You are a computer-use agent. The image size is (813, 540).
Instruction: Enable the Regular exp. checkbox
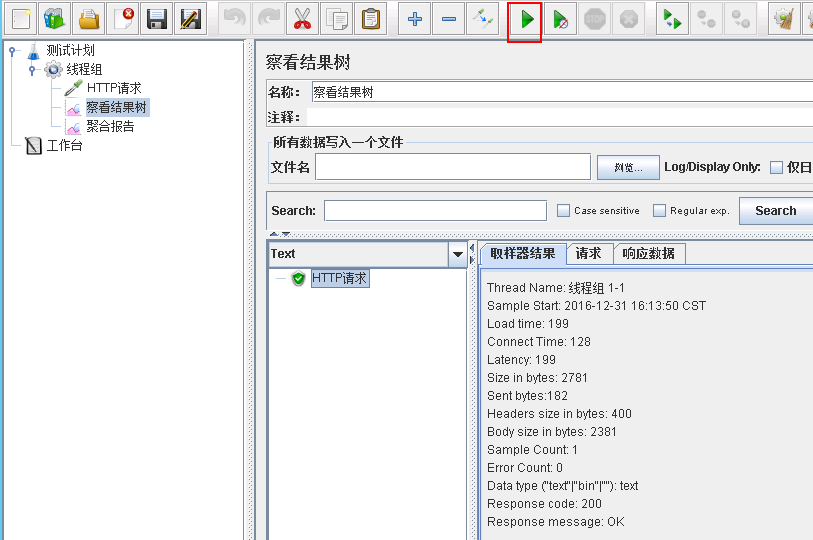click(x=659, y=211)
